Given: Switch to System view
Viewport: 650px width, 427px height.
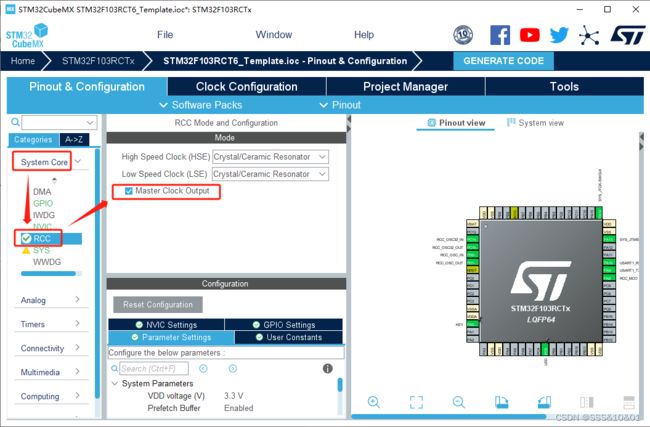Looking at the screenshot, I should pyautogui.click(x=536, y=123).
